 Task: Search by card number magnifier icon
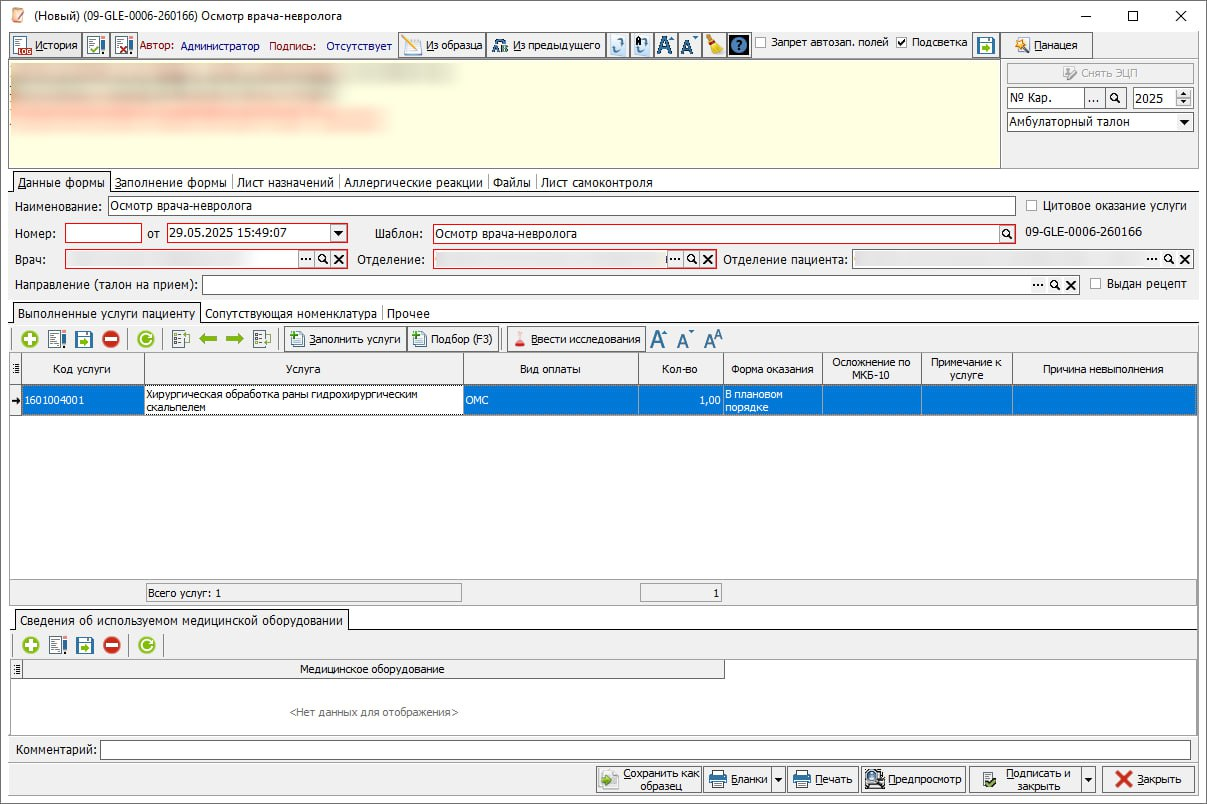click(x=1115, y=98)
